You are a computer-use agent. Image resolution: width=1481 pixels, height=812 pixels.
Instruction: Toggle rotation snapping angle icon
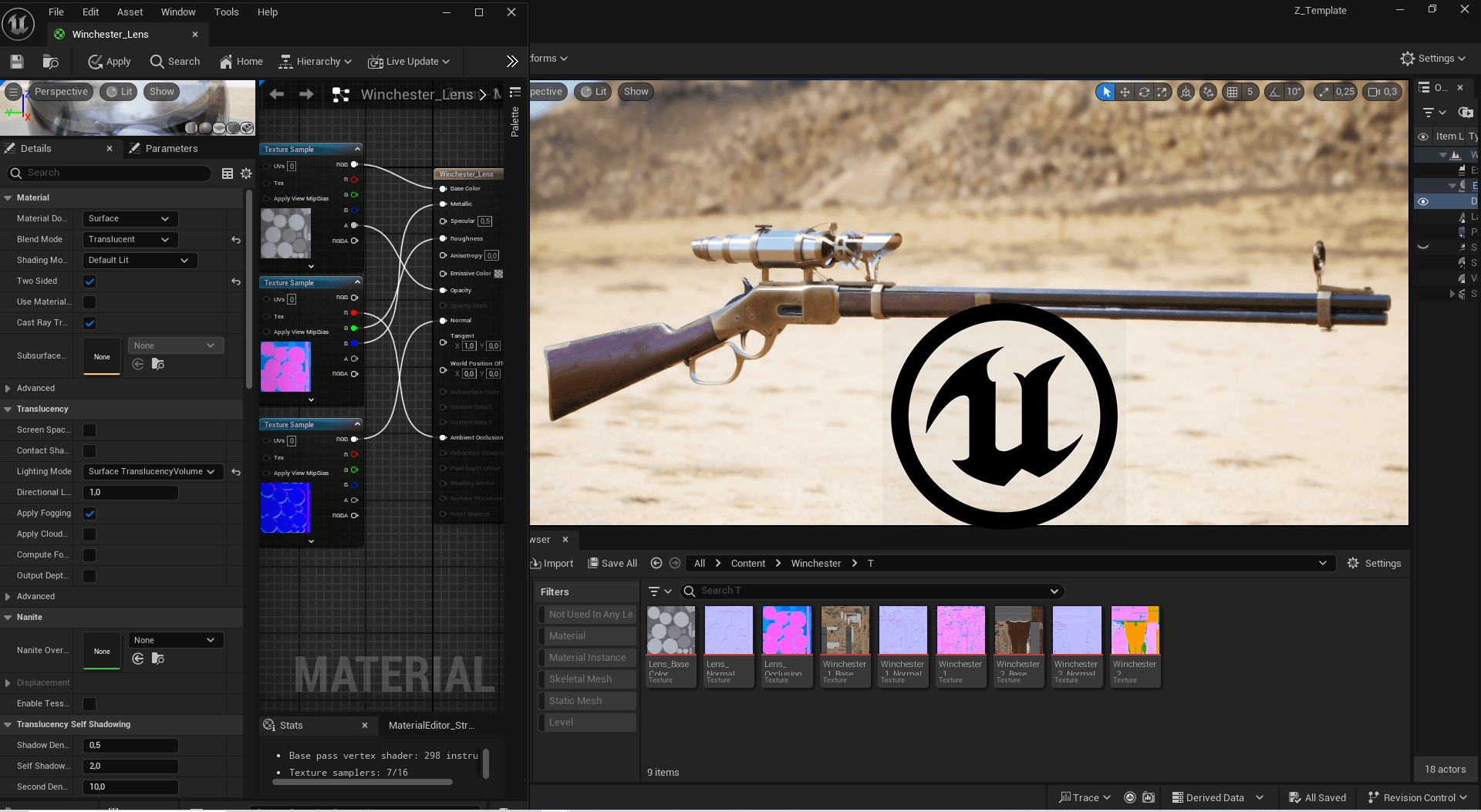click(x=1274, y=92)
